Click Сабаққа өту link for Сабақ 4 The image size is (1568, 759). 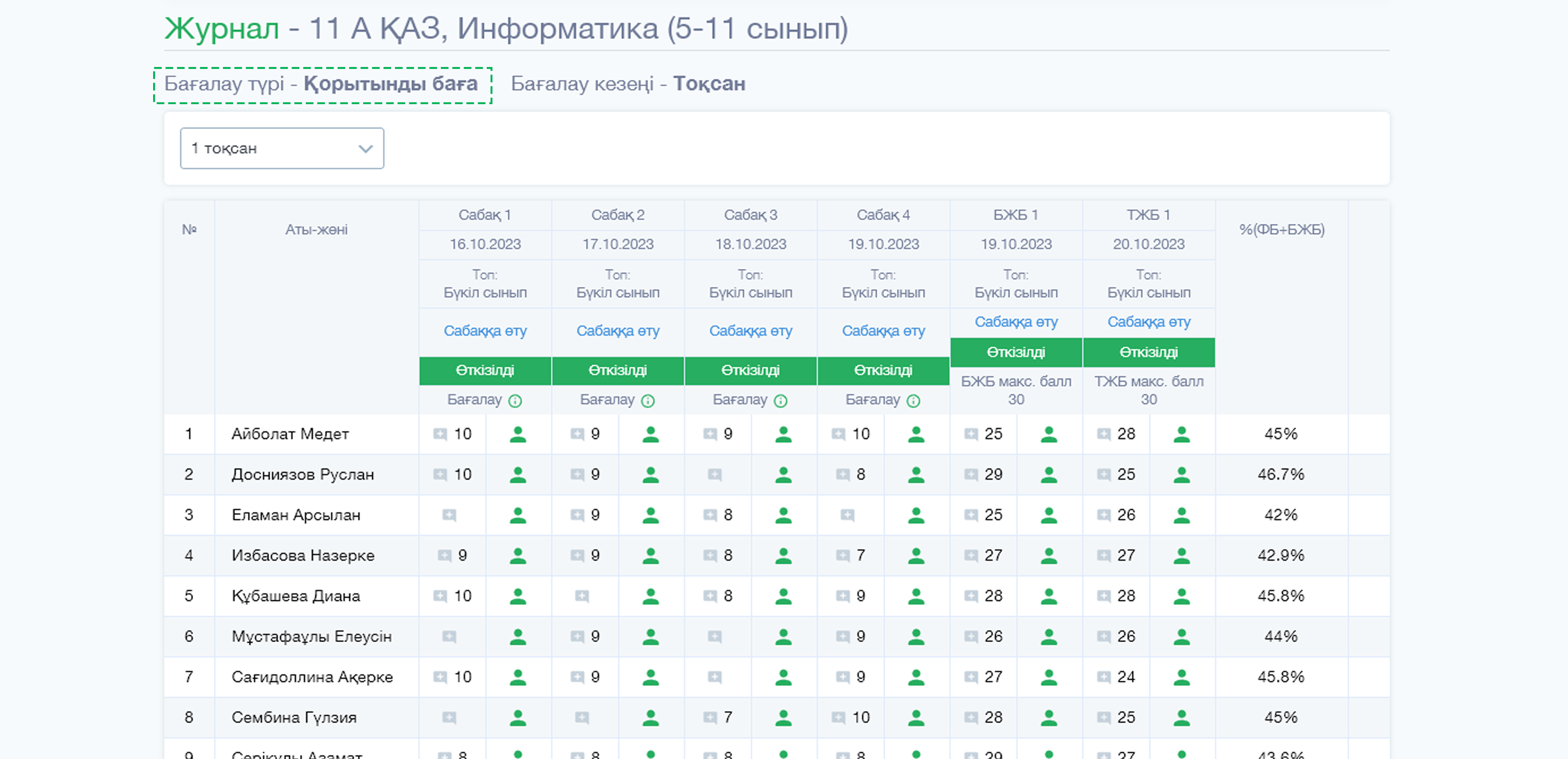point(883,331)
